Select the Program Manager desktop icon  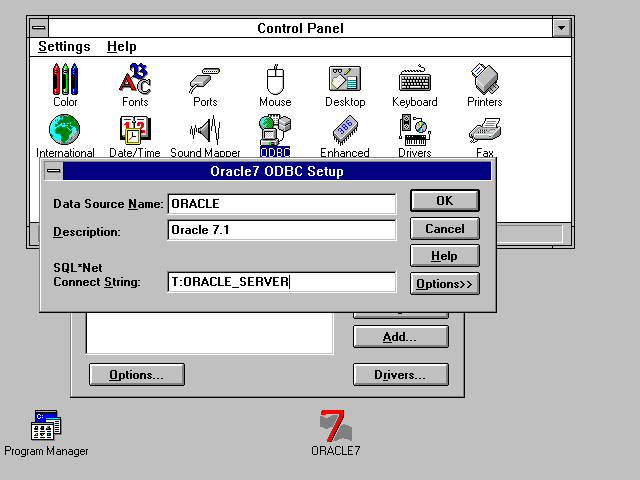[x=46, y=428]
